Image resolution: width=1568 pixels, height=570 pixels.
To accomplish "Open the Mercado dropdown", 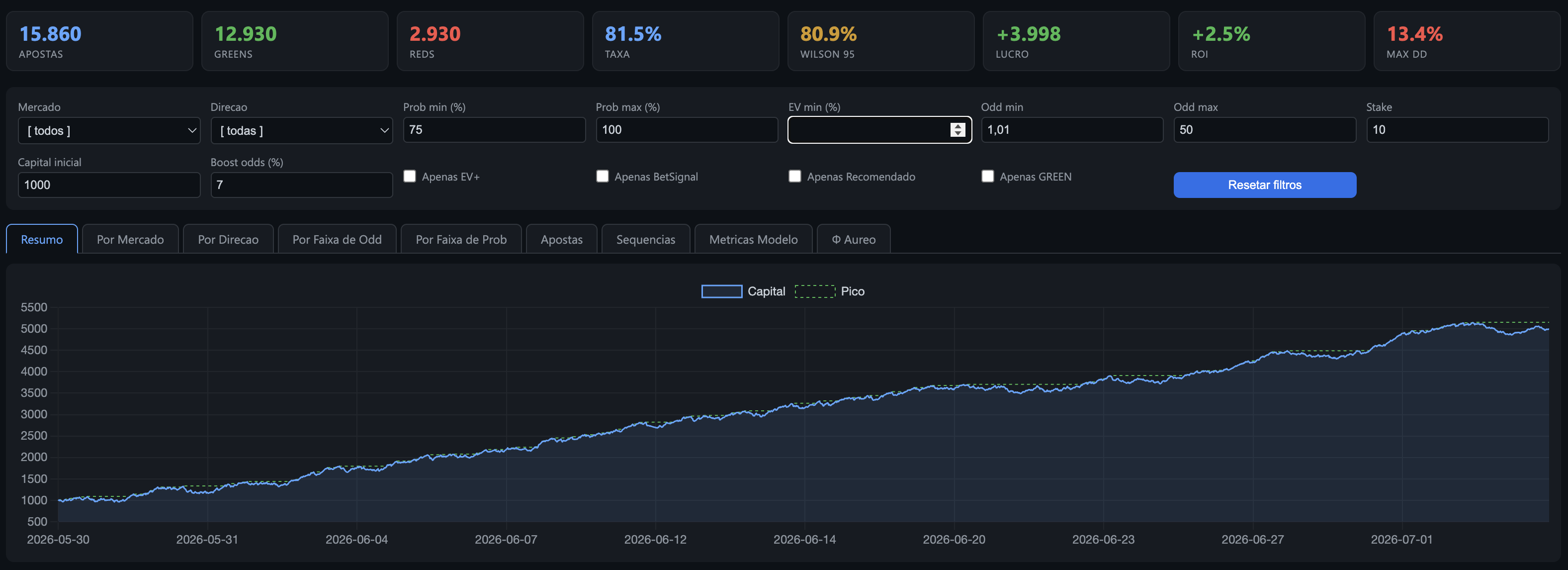I will click(109, 130).
